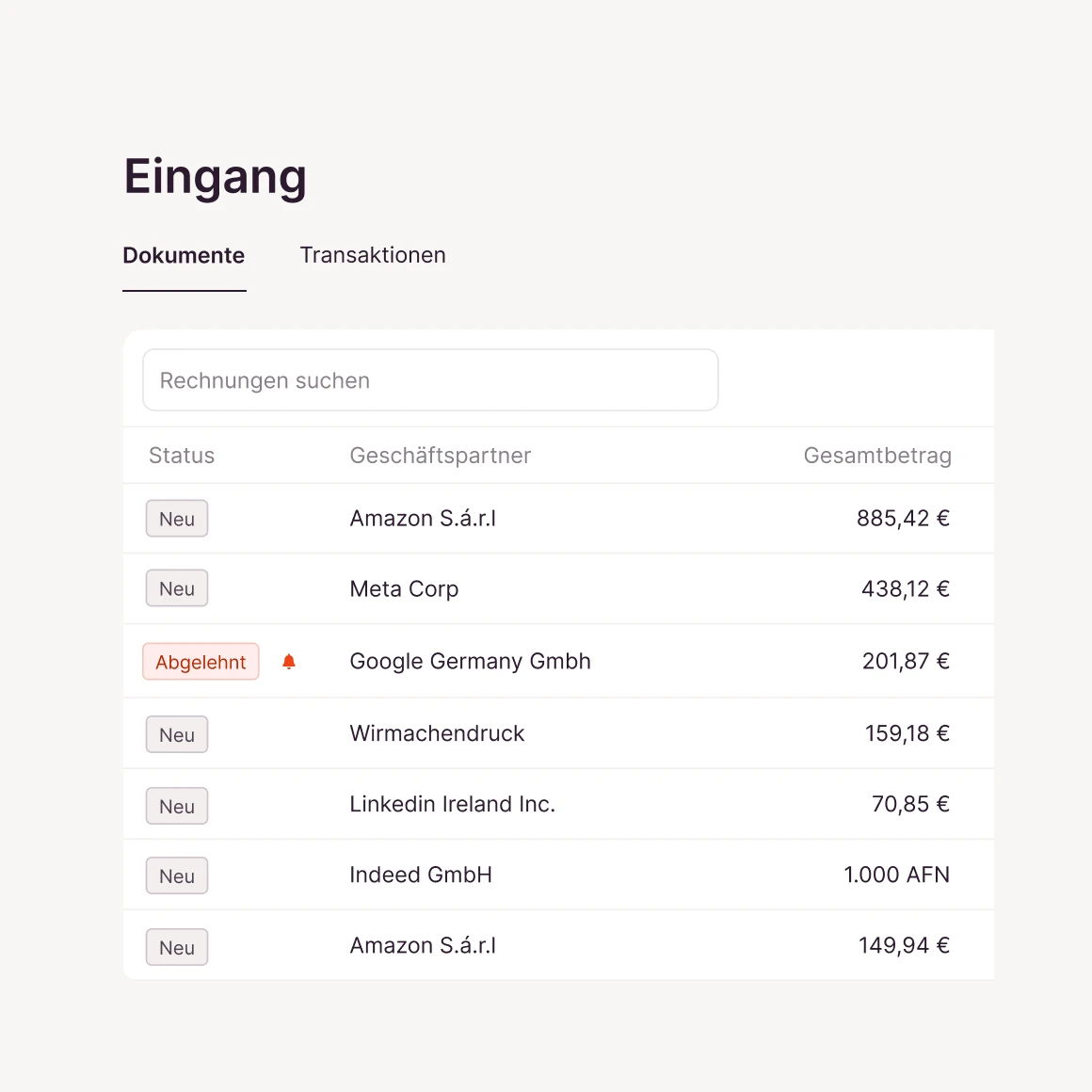Open the Google Germany Gmbh entry
Screen dimensions: 1092x1092
(470, 662)
